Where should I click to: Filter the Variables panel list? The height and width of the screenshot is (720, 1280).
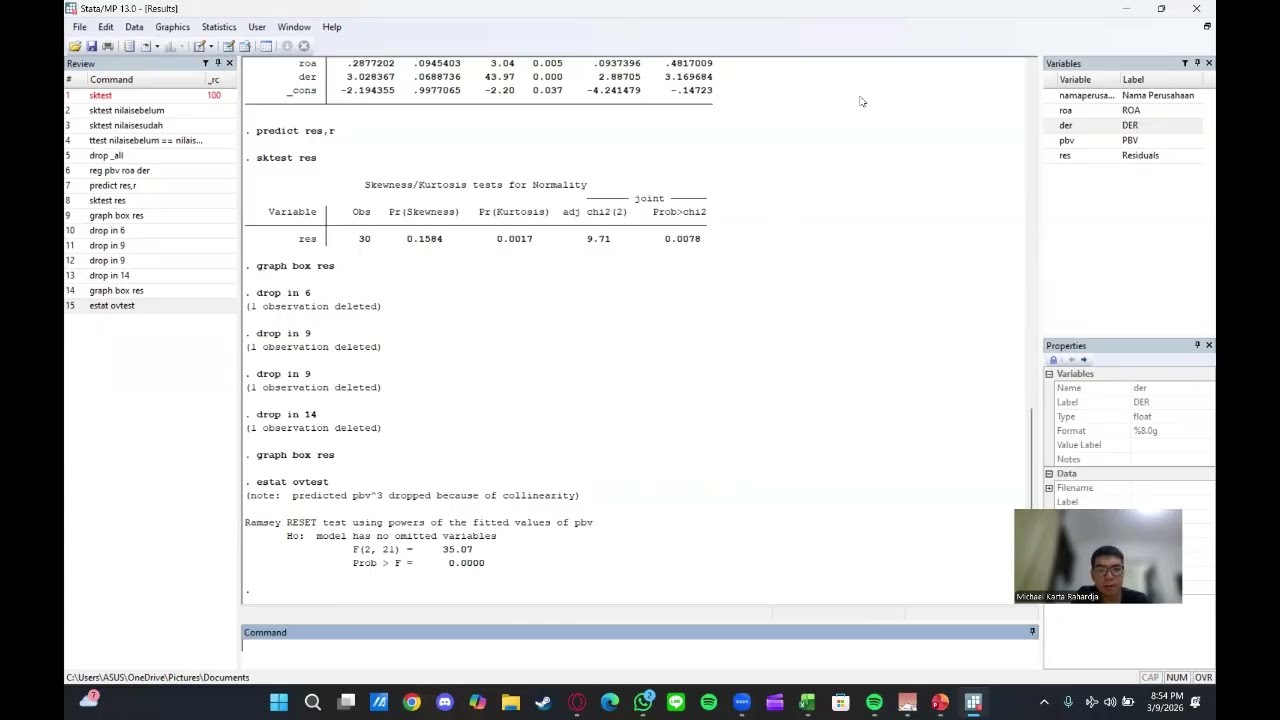click(1185, 63)
